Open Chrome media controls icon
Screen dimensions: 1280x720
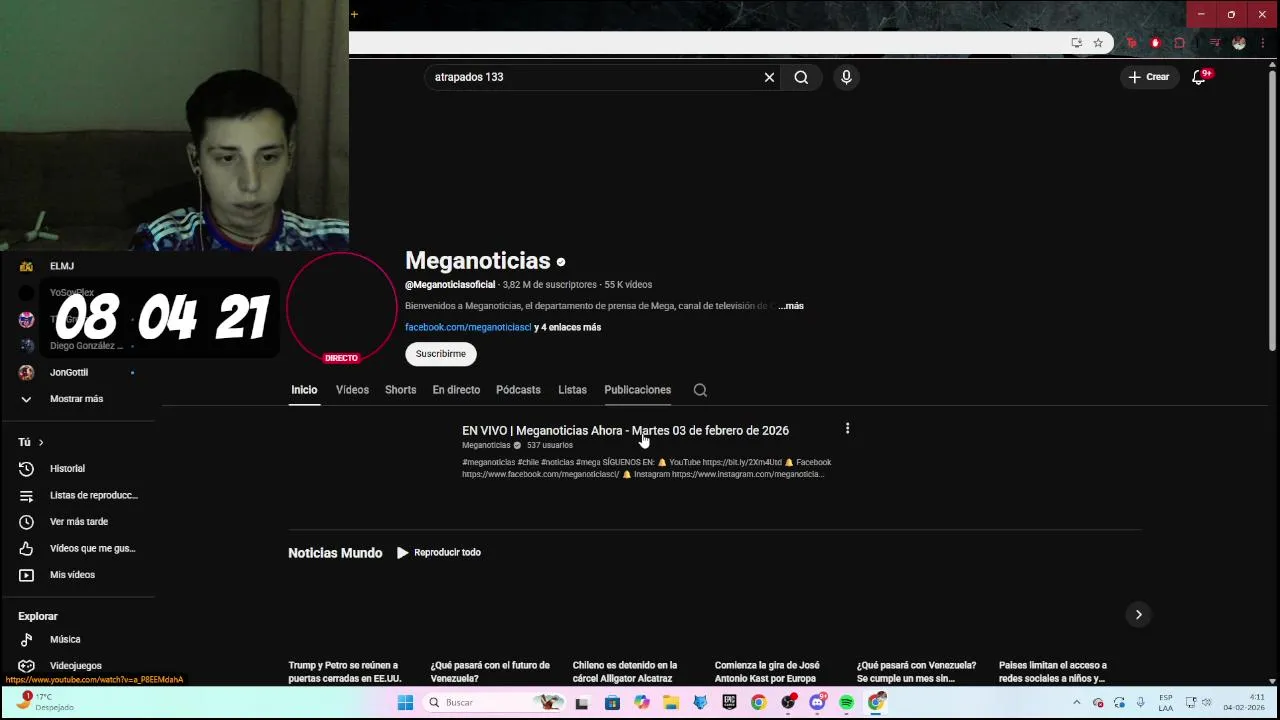tap(1215, 43)
